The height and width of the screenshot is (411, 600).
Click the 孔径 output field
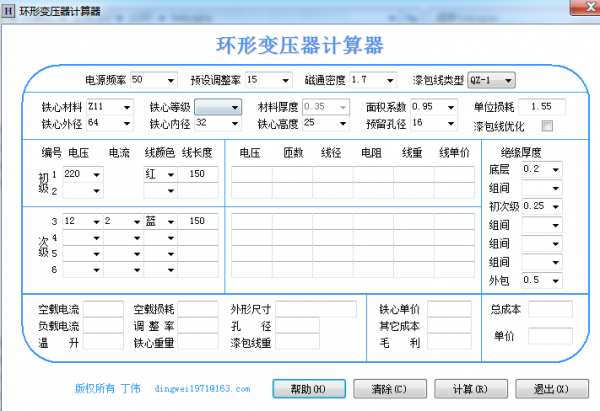tap(297, 325)
